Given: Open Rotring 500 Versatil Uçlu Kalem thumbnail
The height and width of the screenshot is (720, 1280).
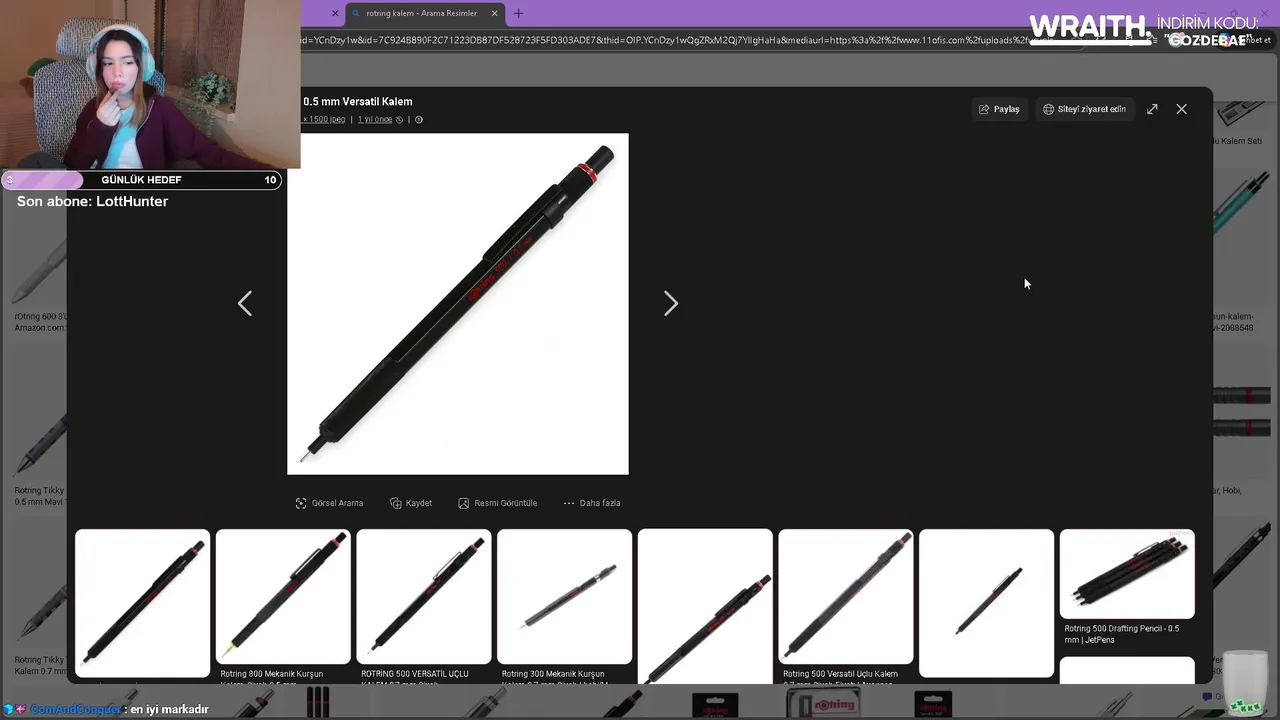Looking at the screenshot, I should point(846,597).
